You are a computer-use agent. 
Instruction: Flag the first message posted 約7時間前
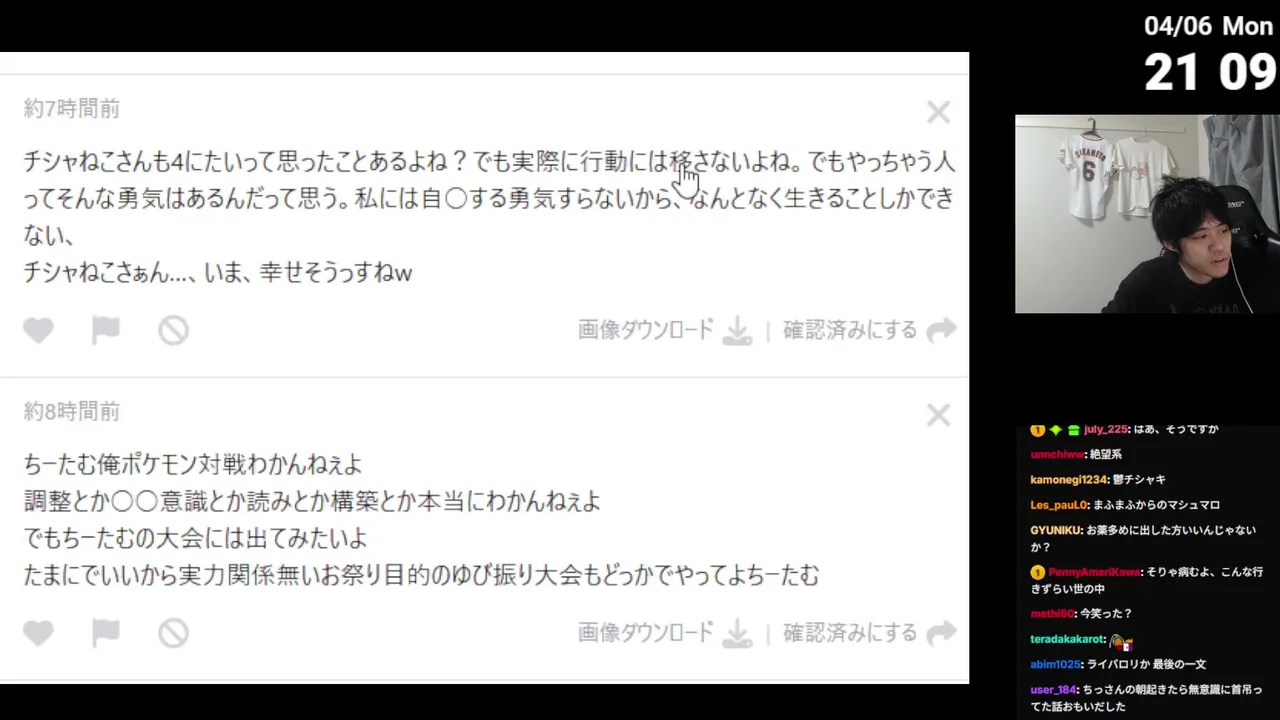[x=106, y=330]
